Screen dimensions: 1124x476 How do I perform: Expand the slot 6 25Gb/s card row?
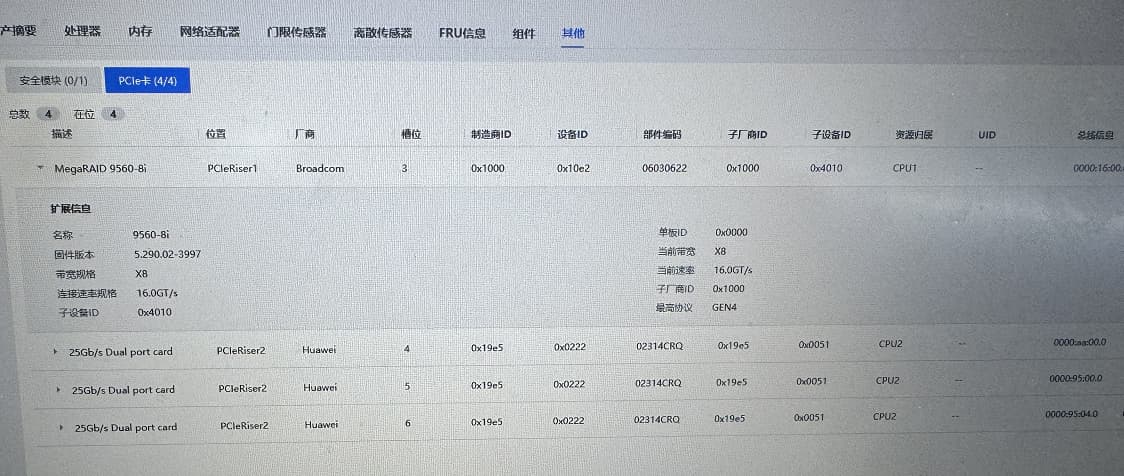click(x=63, y=427)
